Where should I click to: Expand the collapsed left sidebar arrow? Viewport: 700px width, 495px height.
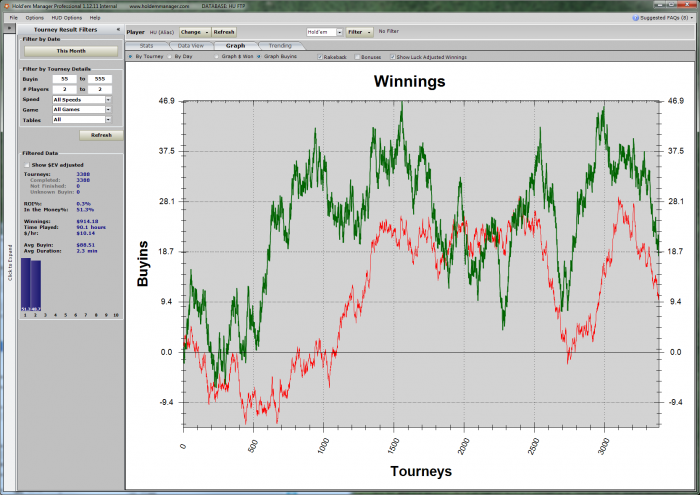click(x=8, y=28)
